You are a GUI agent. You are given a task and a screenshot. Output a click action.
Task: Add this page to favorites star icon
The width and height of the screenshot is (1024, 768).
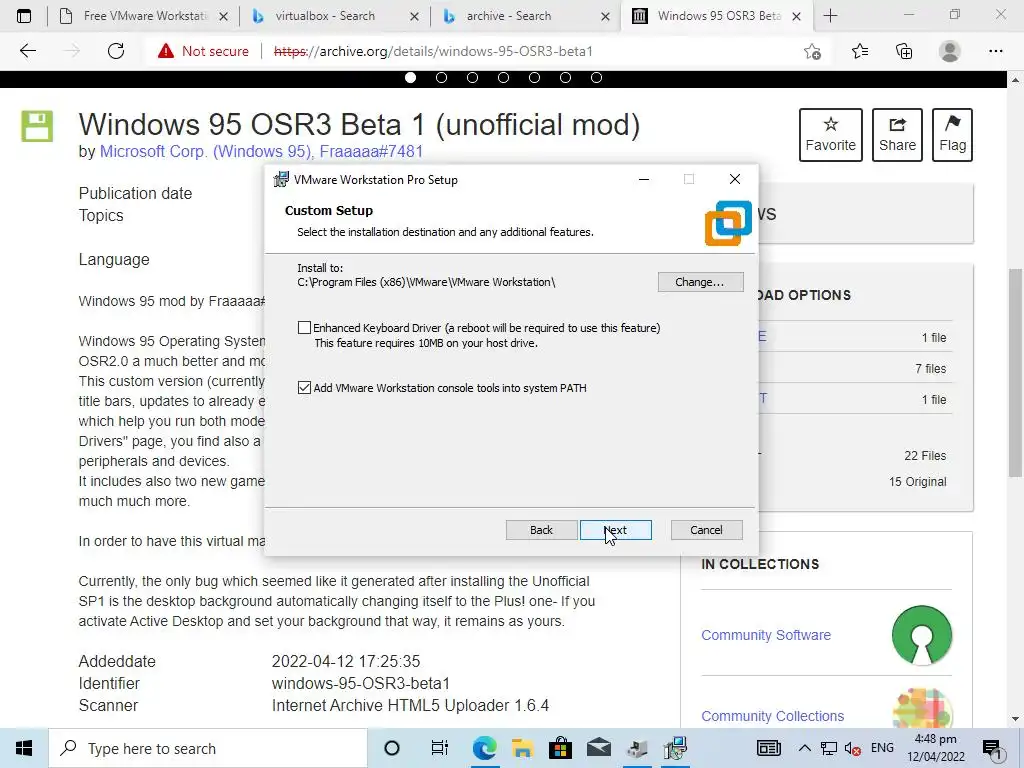click(x=812, y=51)
